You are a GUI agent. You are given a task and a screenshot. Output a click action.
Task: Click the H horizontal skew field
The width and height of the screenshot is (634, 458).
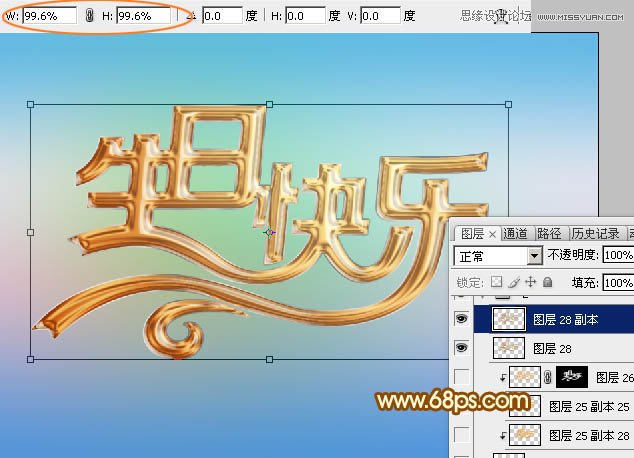305,16
